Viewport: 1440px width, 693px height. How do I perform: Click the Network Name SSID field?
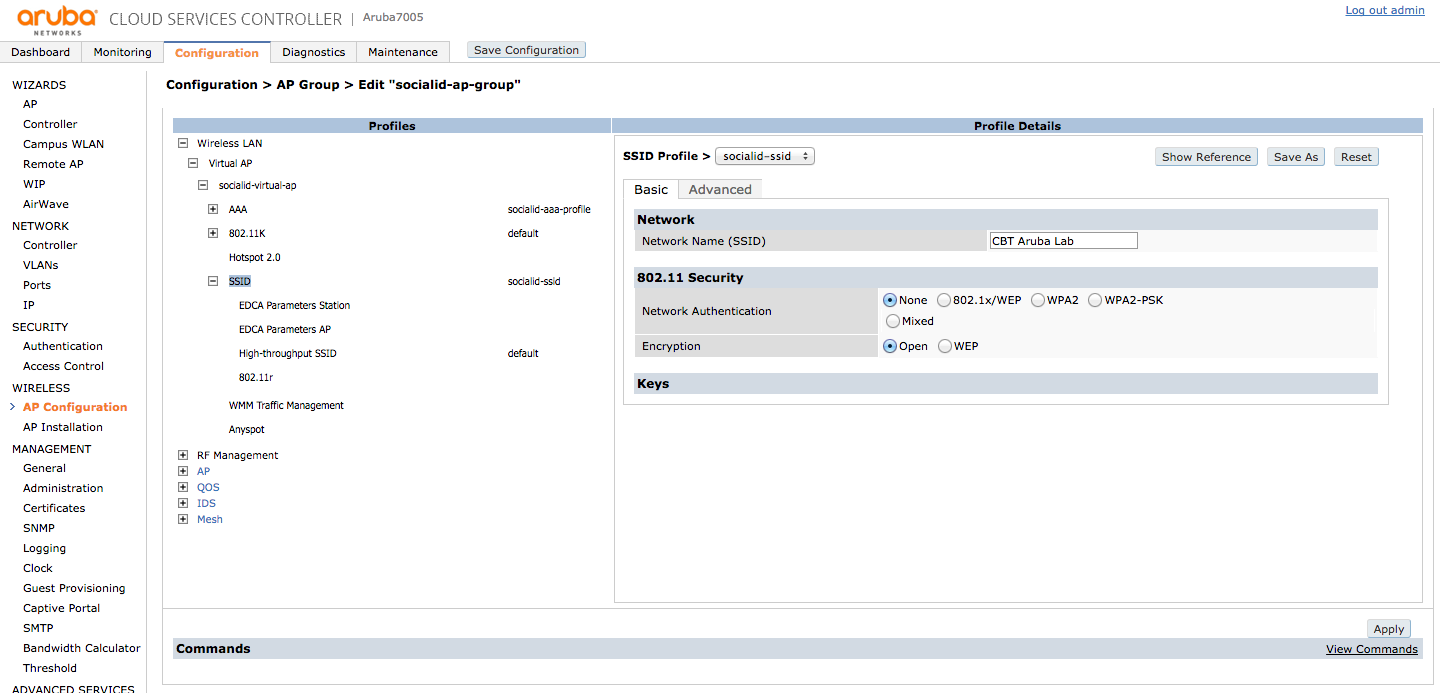(1062, 240)
